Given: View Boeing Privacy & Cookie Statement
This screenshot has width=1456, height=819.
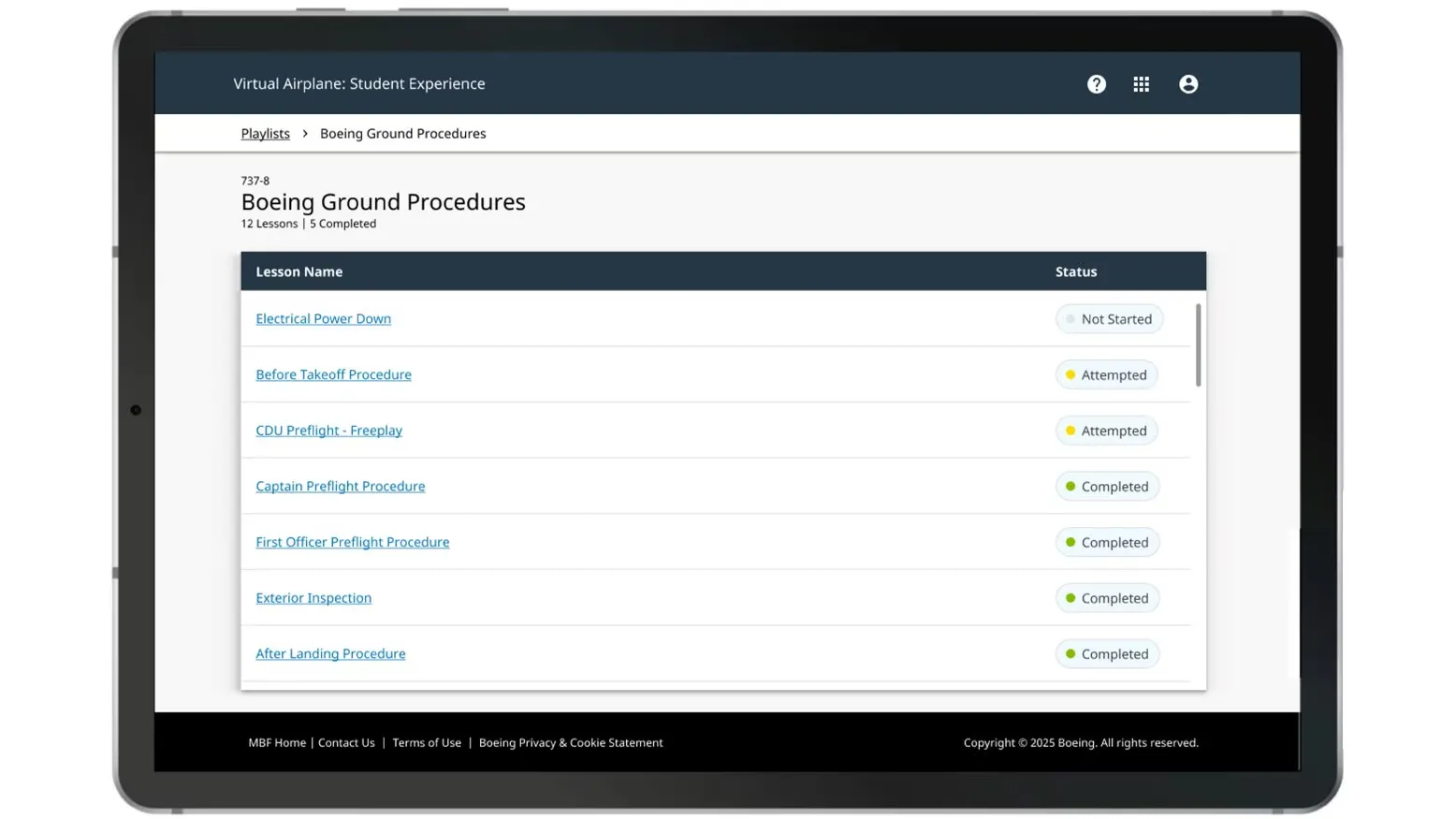Looking at the screenshot, I should (x=570, y=743).
